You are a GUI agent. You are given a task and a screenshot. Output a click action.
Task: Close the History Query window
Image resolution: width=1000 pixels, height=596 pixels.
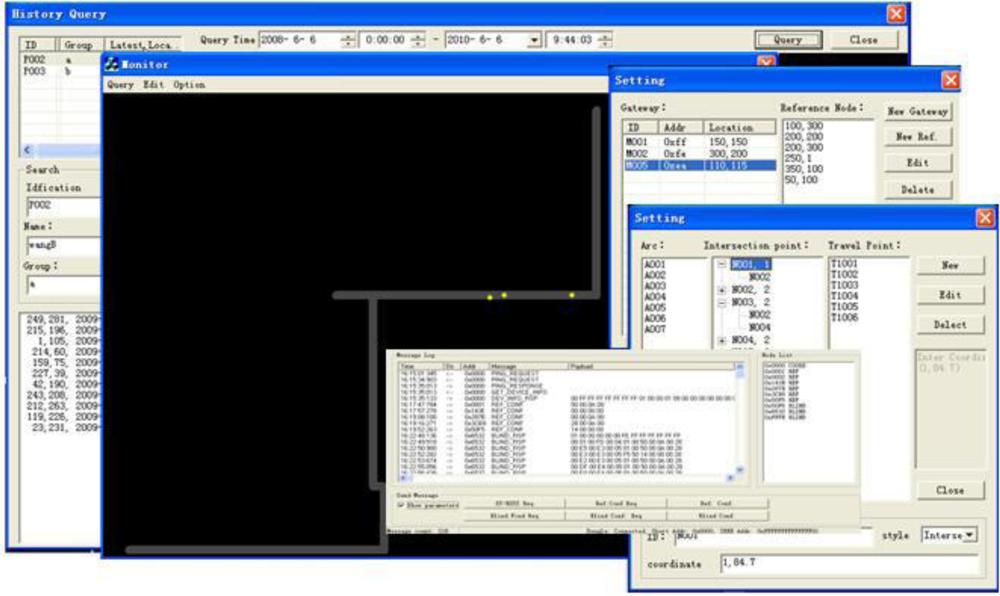[896, 14]
